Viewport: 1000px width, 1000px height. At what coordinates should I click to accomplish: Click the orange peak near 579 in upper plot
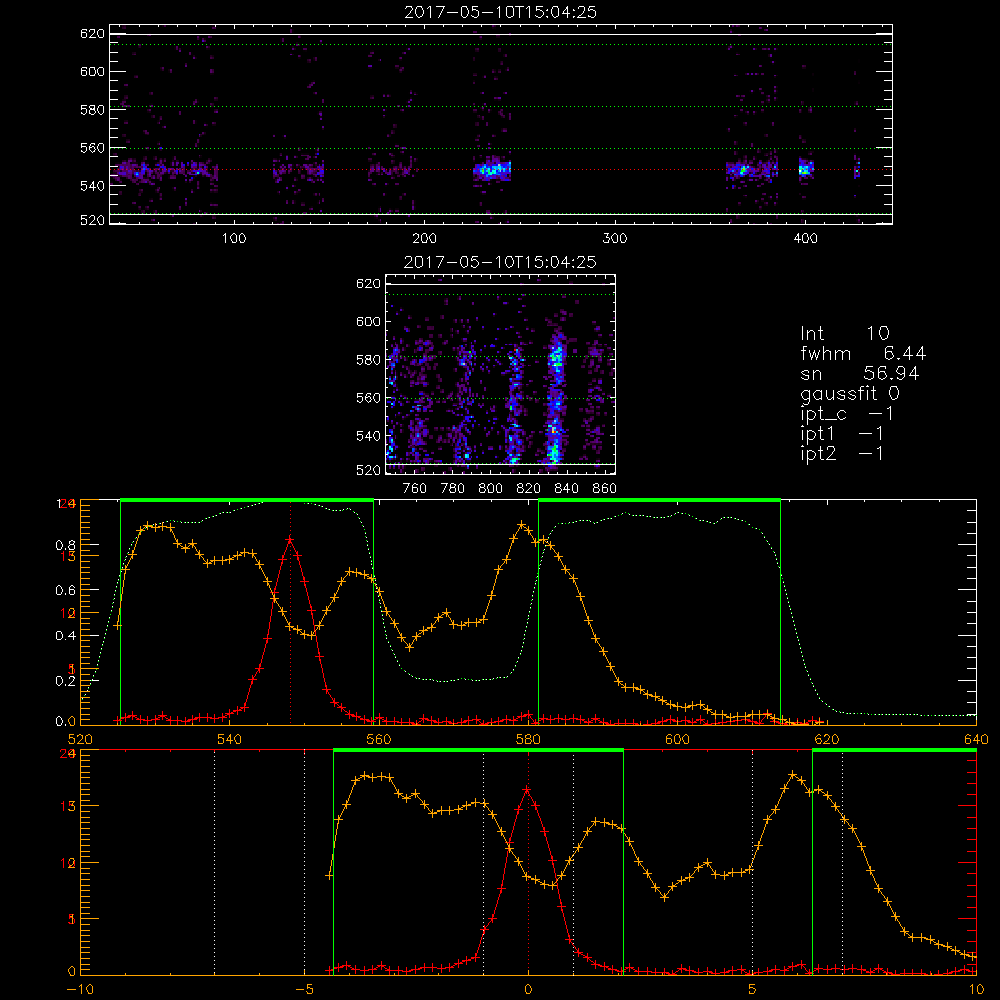522,524
